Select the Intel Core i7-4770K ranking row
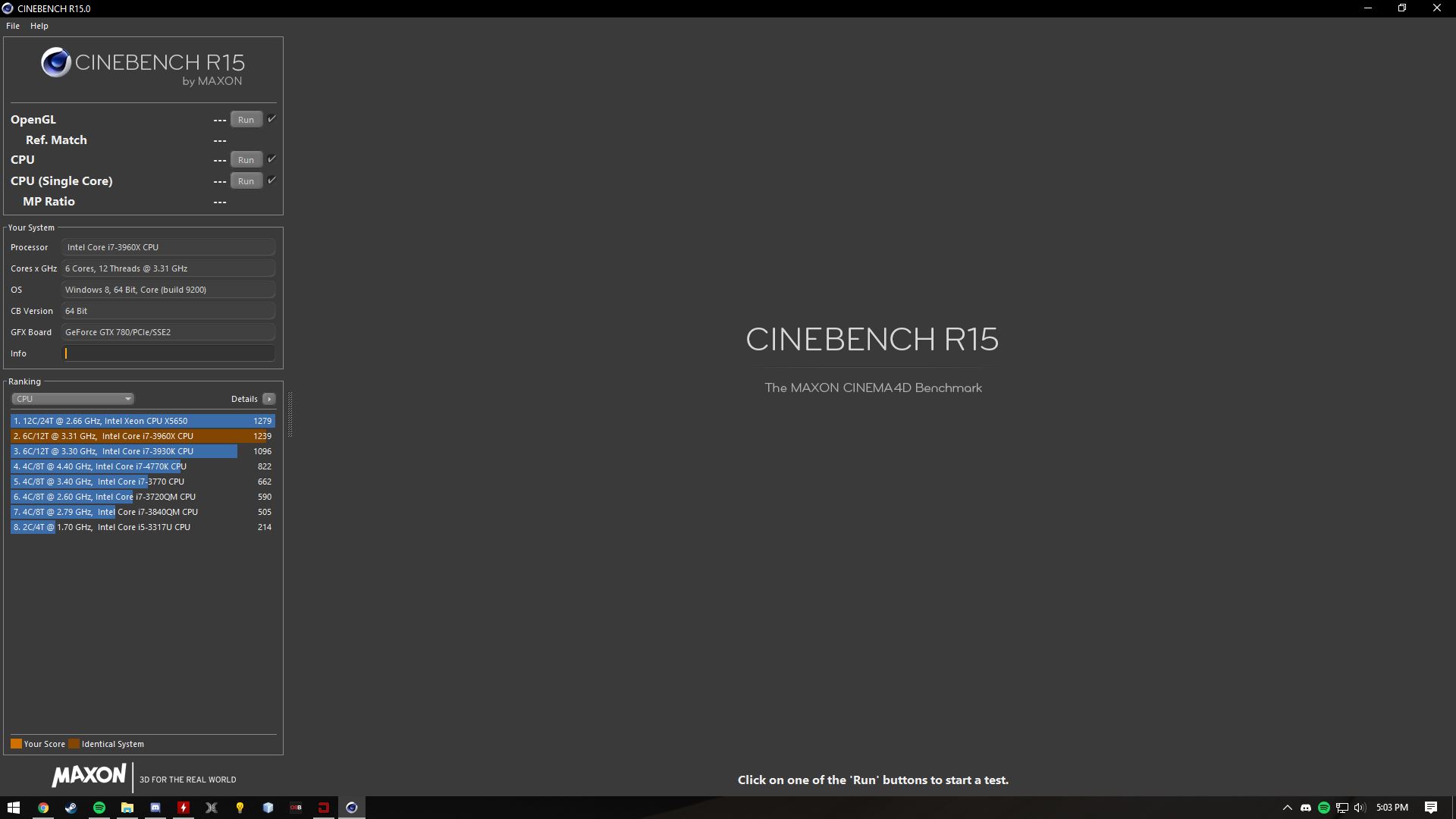The height and width of the screenshot is (819, 1456). tap(143, 466)
